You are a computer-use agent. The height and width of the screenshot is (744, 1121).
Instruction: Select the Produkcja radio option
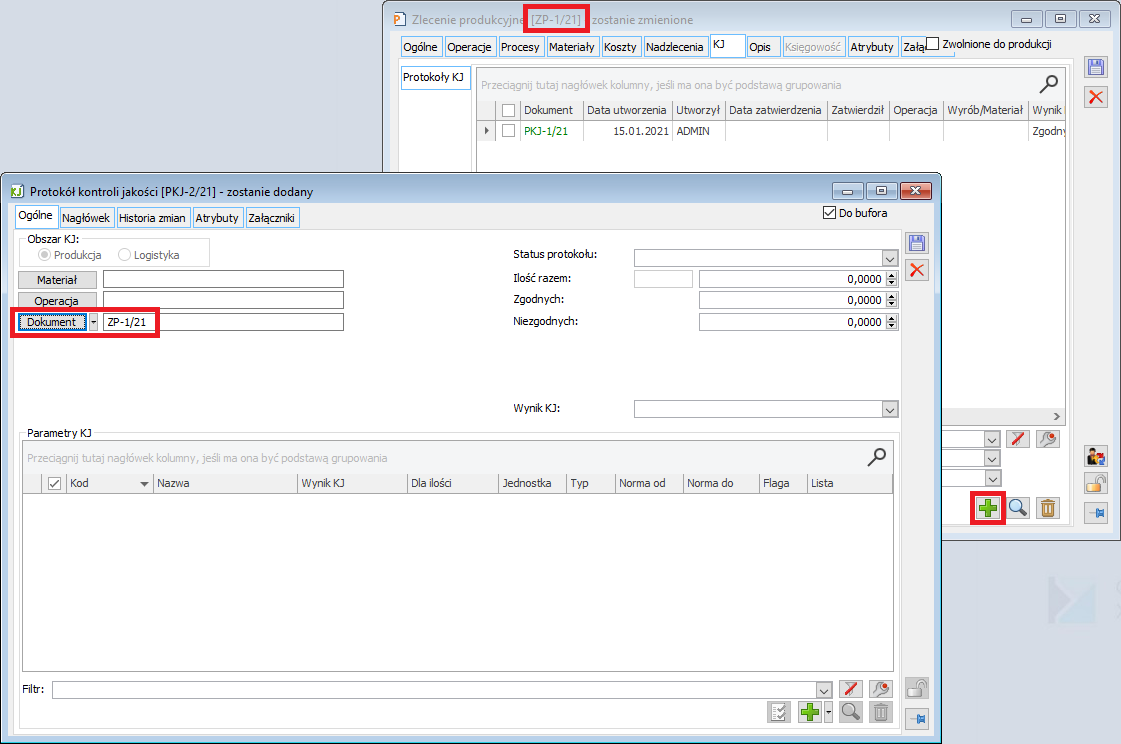[44, 254]
